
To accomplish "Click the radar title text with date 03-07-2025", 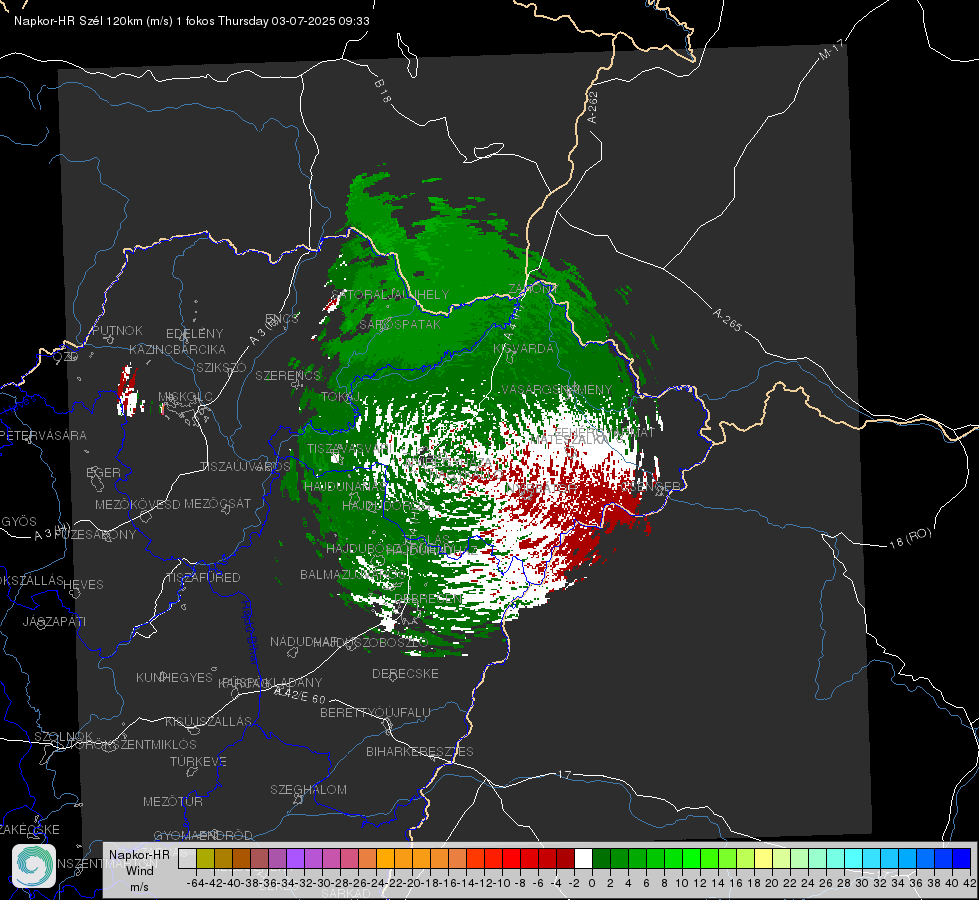I will [192, 21].
